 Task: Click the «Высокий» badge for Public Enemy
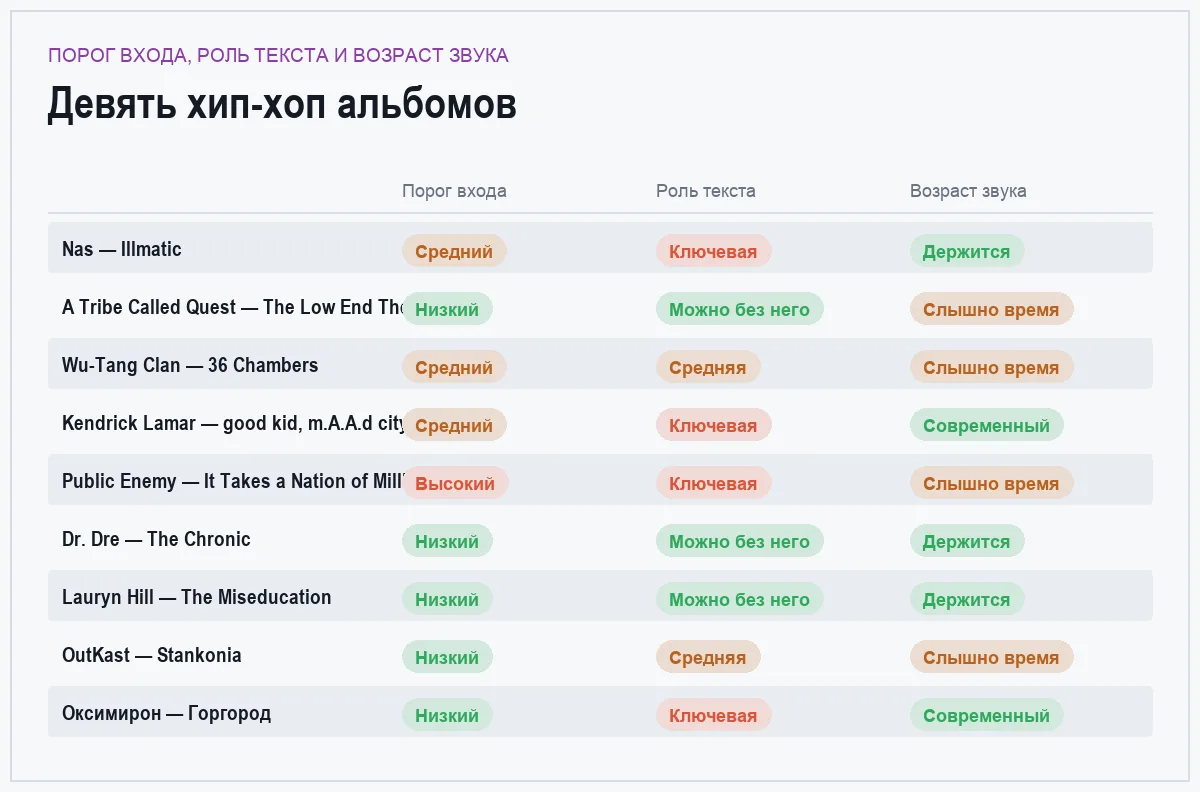[455, 483]
